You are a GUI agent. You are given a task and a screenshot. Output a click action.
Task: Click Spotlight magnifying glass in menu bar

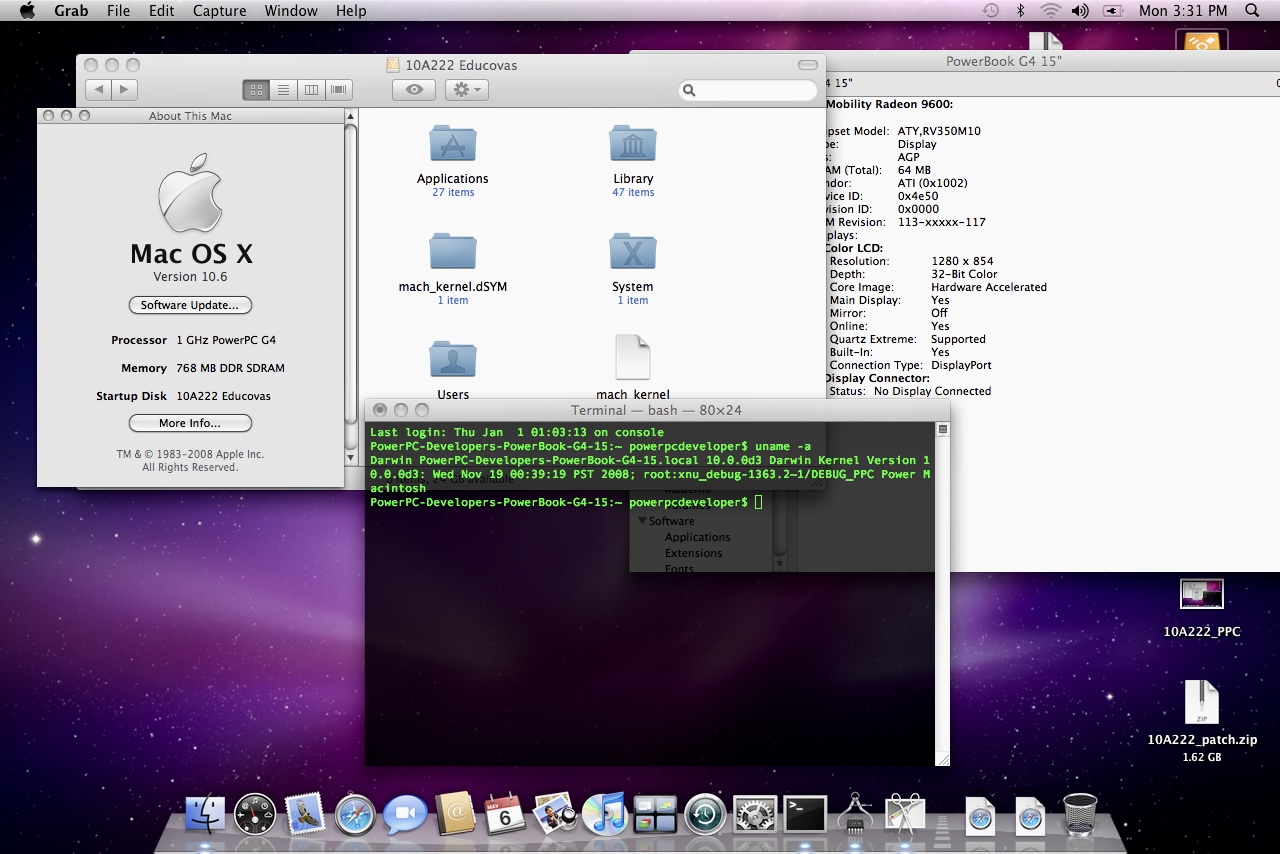click(1252, 11)
